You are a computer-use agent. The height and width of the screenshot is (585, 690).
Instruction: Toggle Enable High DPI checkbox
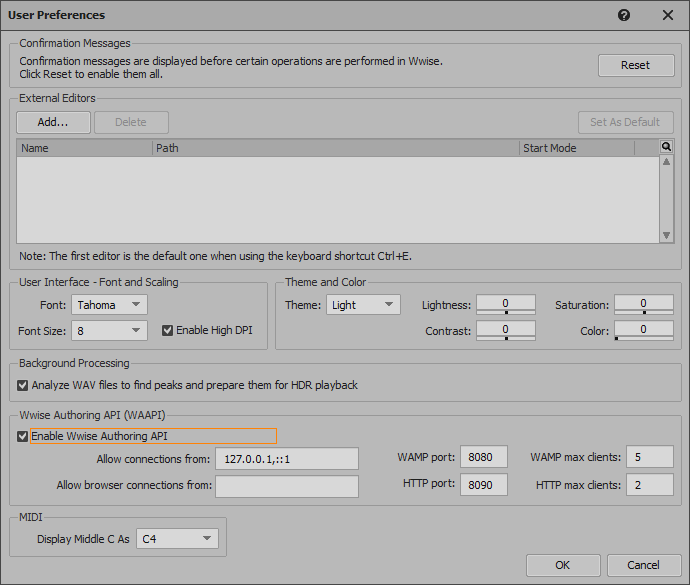168,330
